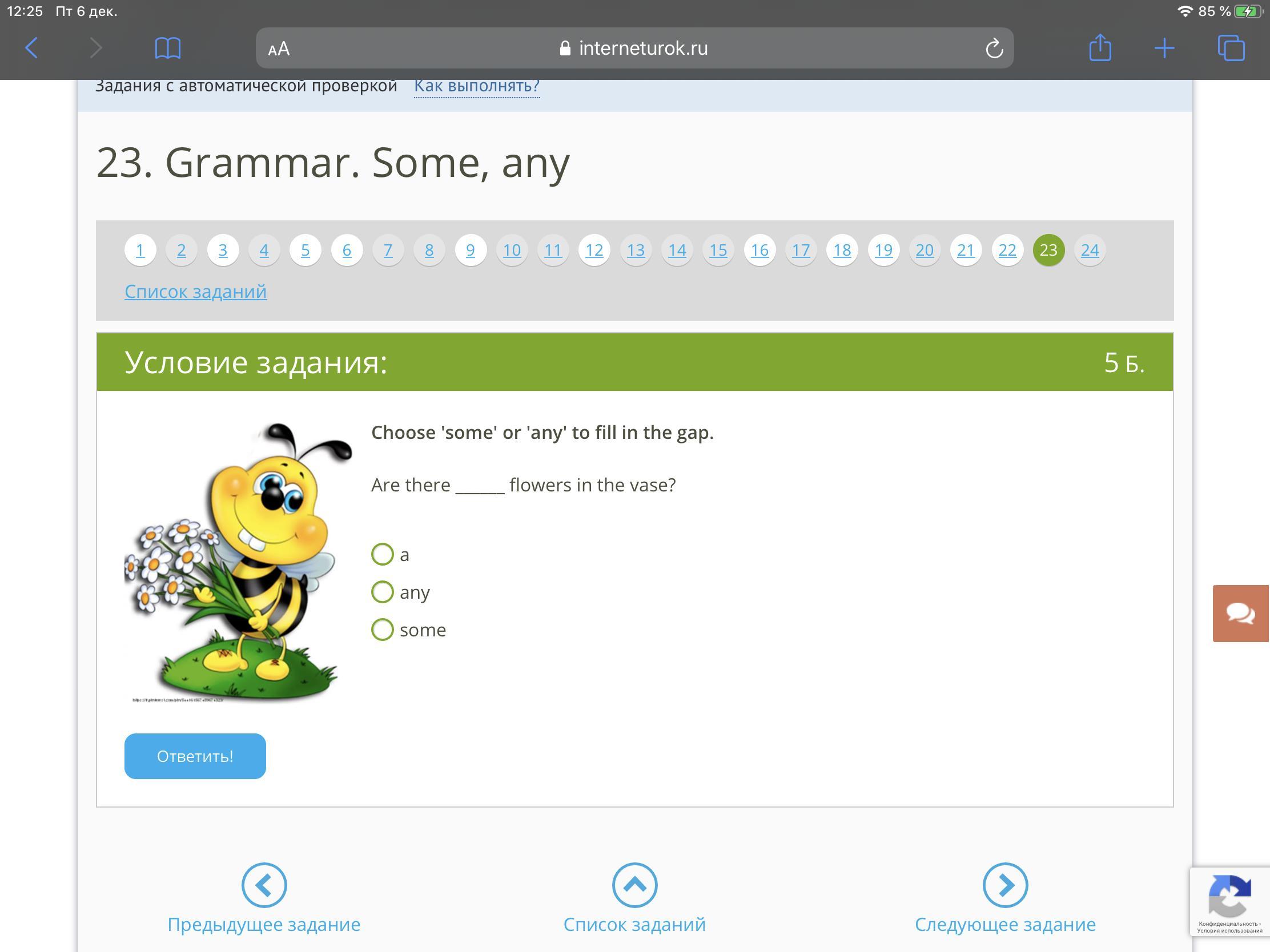Image resolution: width=1270 pixels, height=952 pixels.
Task: Tap the heading '23. Grammar. Some, any'
Action: point(333,163)
